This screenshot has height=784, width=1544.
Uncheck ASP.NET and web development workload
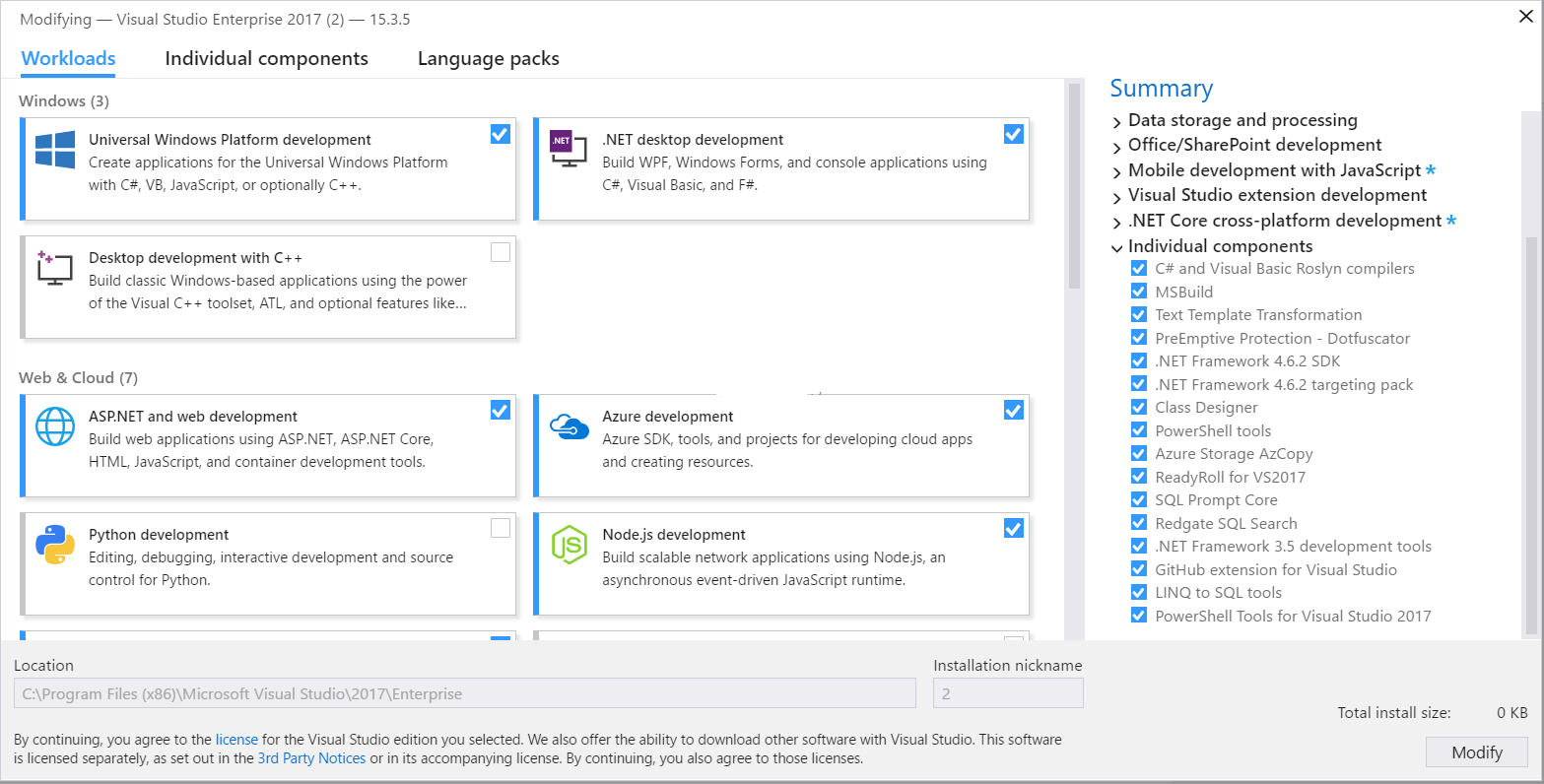click(x=501, y=411)
